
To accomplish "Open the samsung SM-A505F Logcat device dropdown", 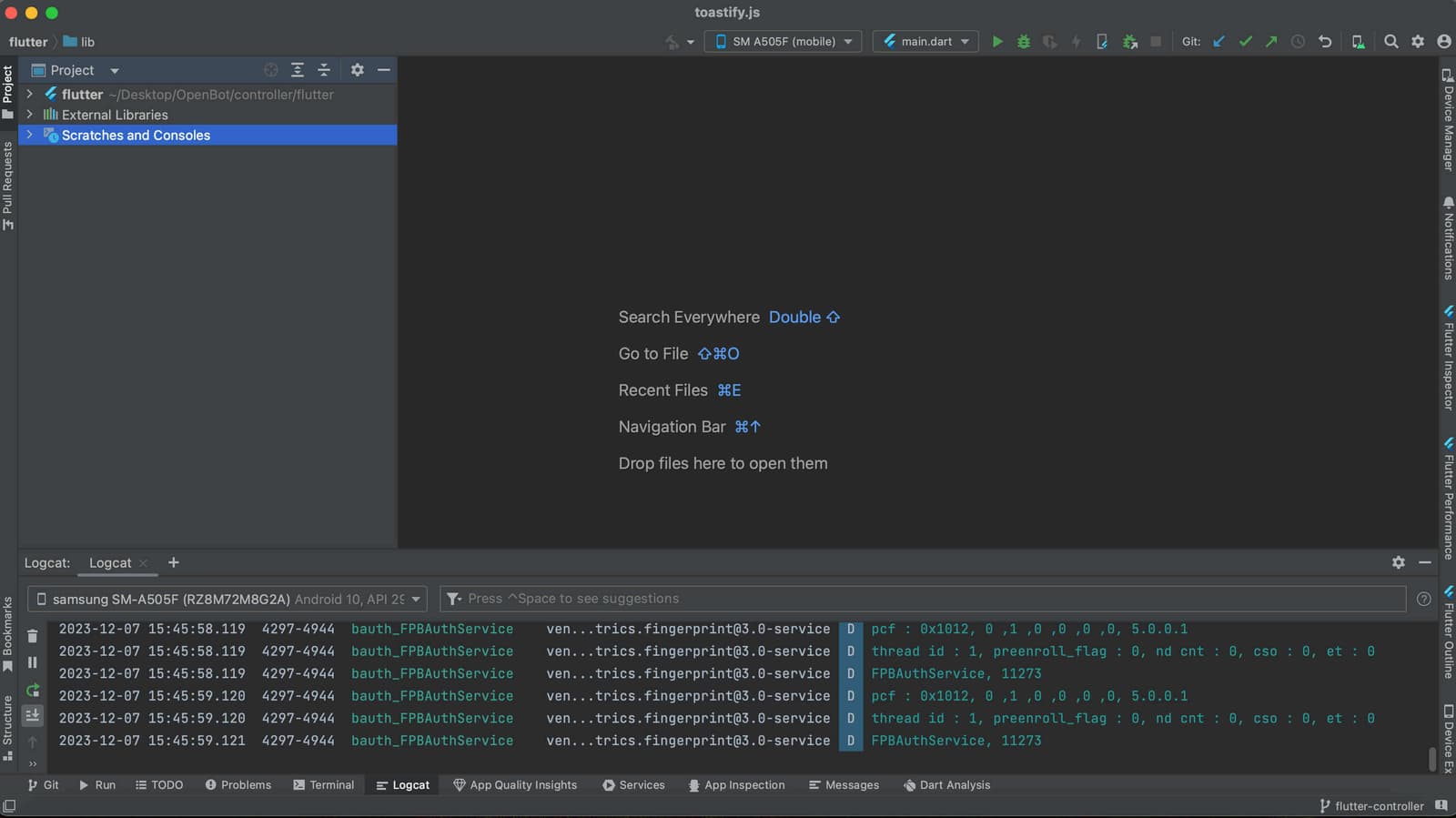I will click(x=227, y=599).
